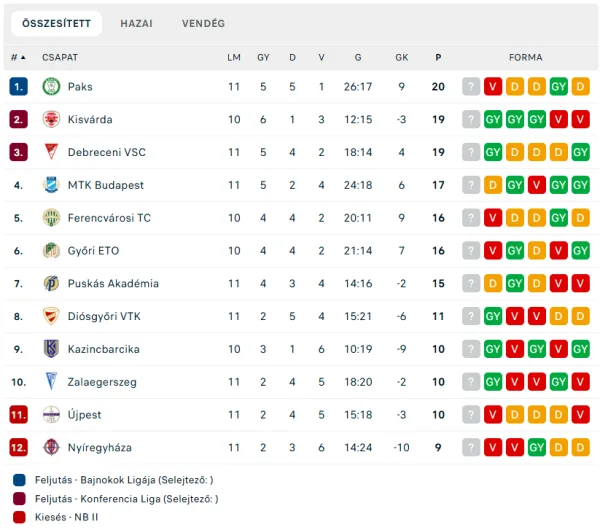
Task: Sort standings by the P points header
Action: point(438,58)
